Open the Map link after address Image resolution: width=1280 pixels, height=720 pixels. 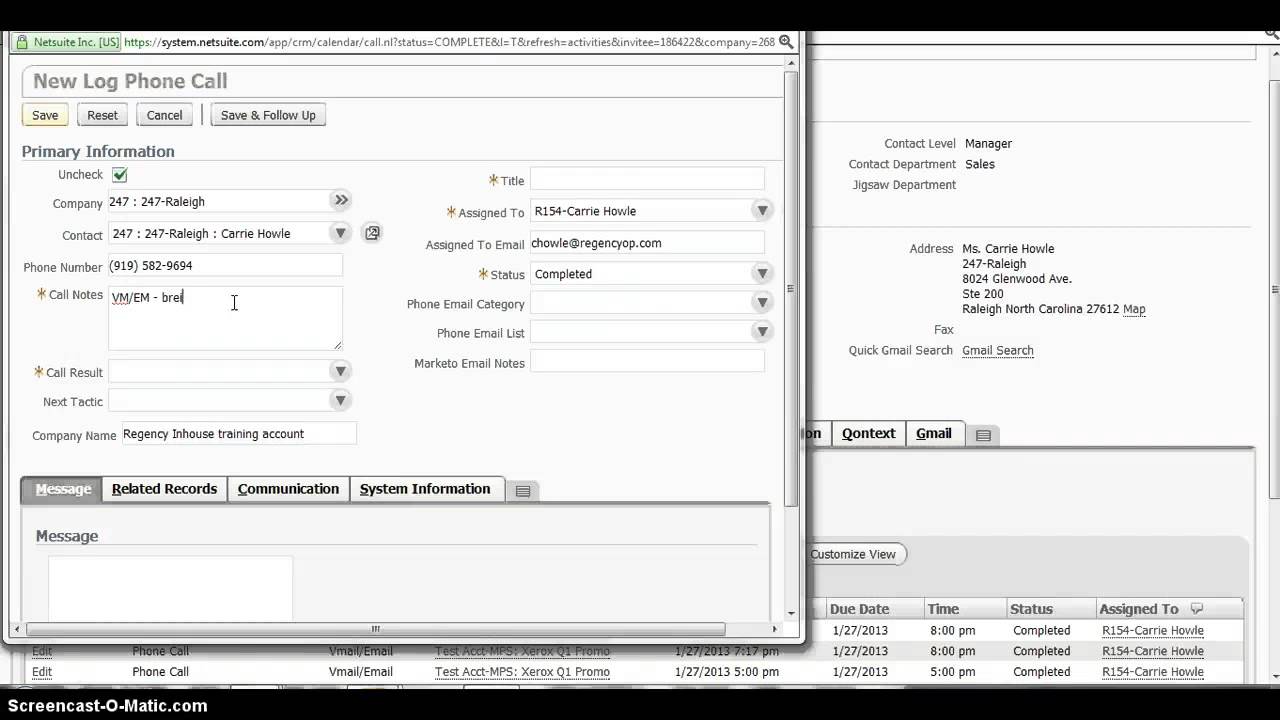pos(1134,309)
